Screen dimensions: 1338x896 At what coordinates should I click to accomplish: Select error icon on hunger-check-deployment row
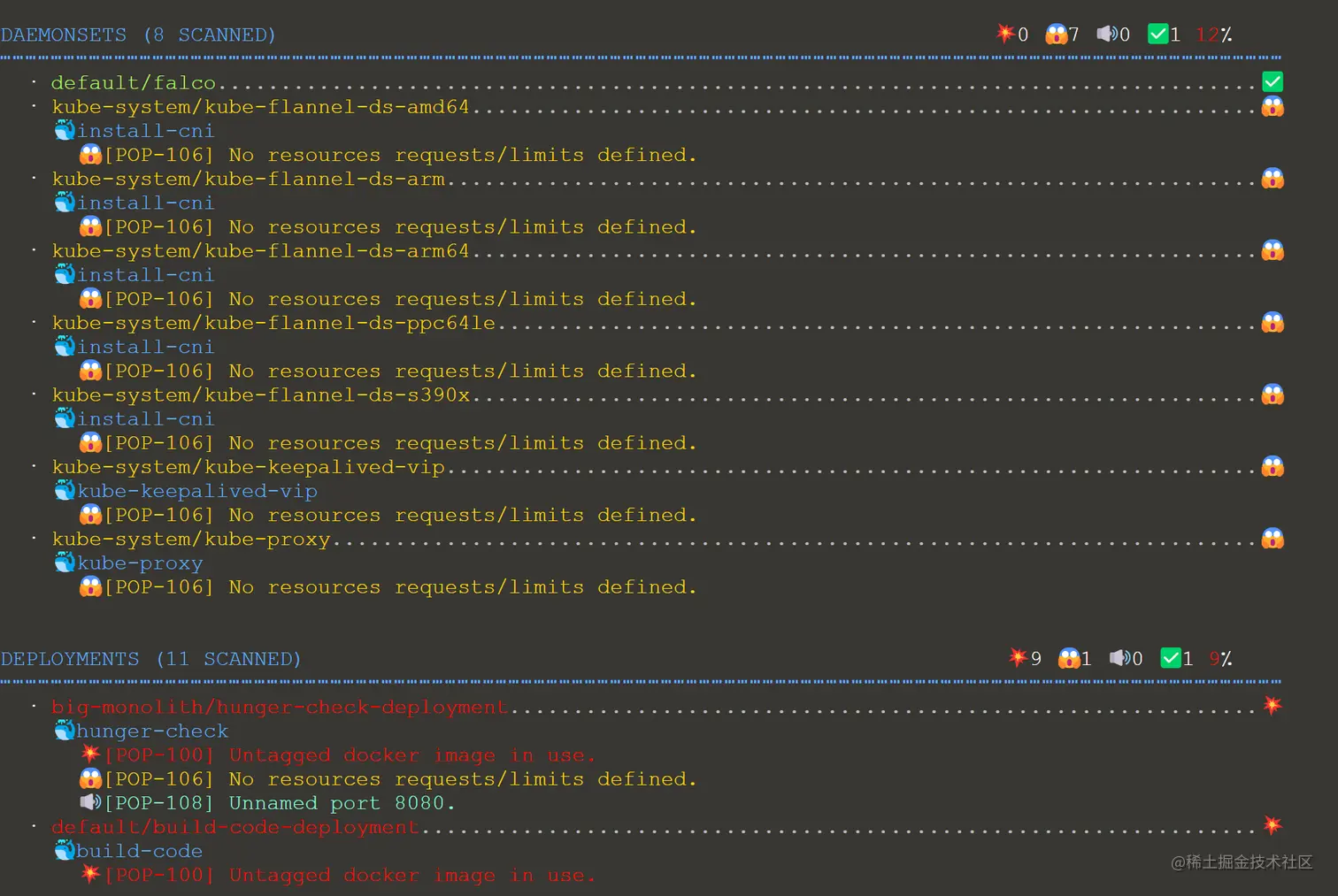(x=1273, y=705)
